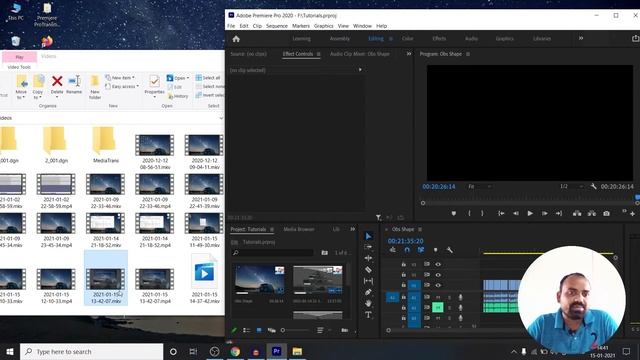The height and width of the screenshot is (360, 640).
Task: Click Mark In button
Action: click(469, 213)
